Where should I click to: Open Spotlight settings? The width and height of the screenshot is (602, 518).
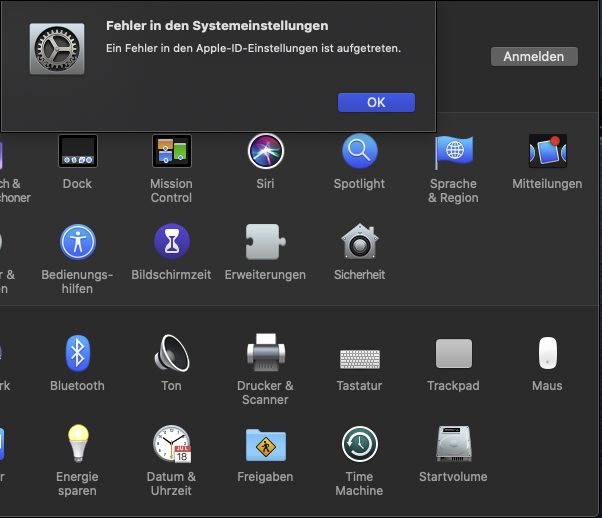tap(359, 152)
